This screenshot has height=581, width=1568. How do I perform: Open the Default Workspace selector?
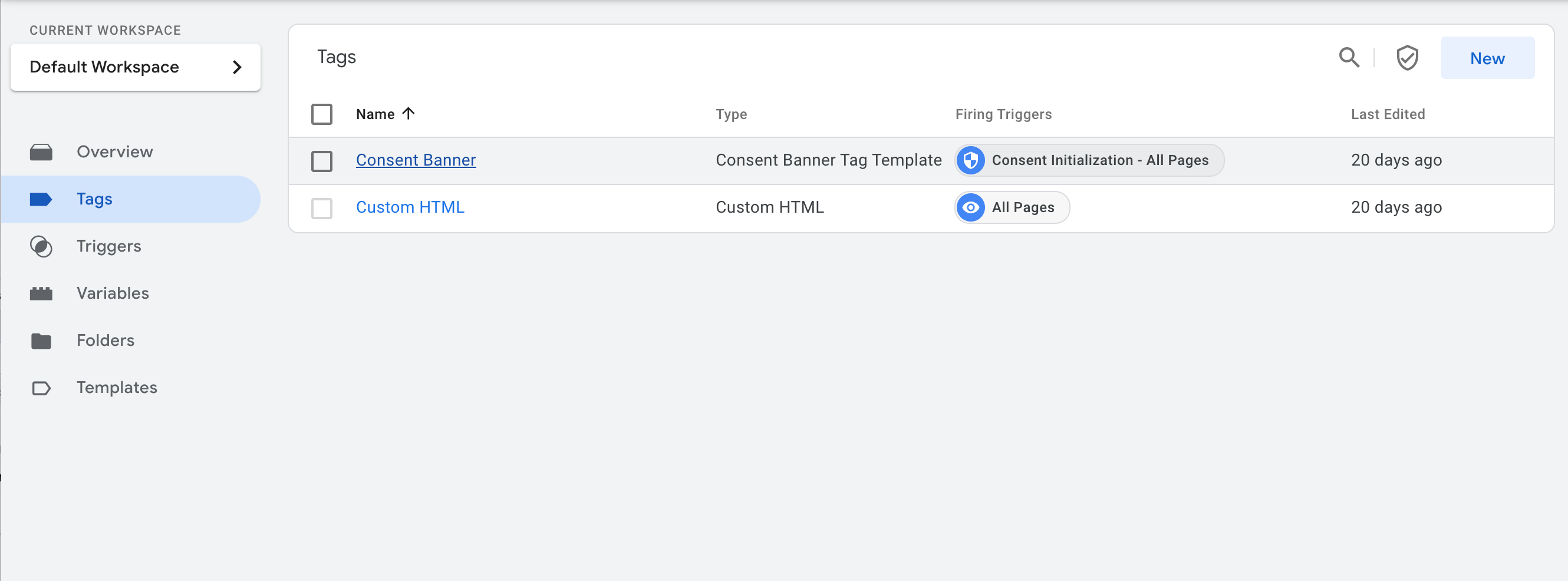(x=135, y=67)
